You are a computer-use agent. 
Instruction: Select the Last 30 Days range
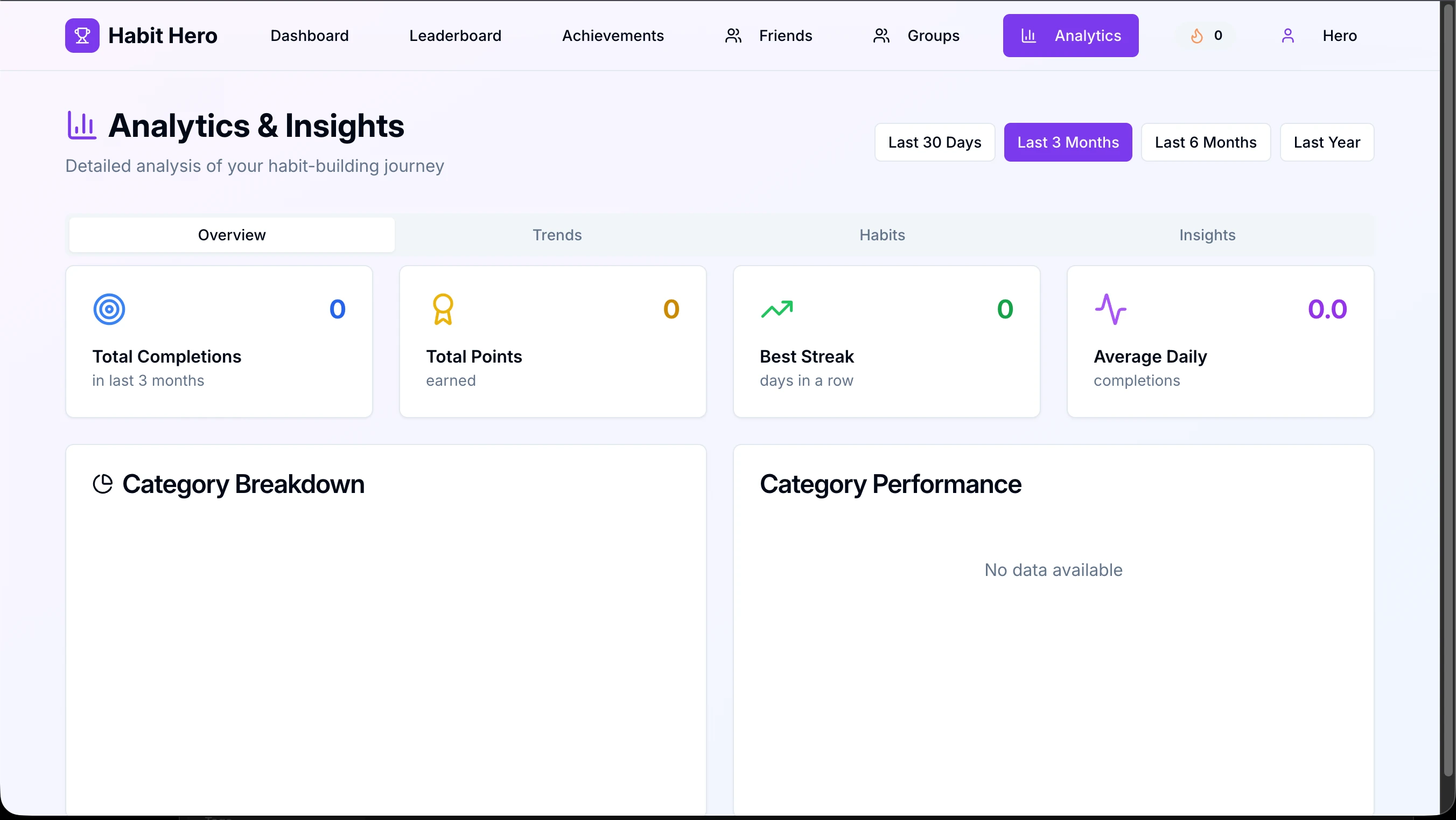(x=934, y=143)
